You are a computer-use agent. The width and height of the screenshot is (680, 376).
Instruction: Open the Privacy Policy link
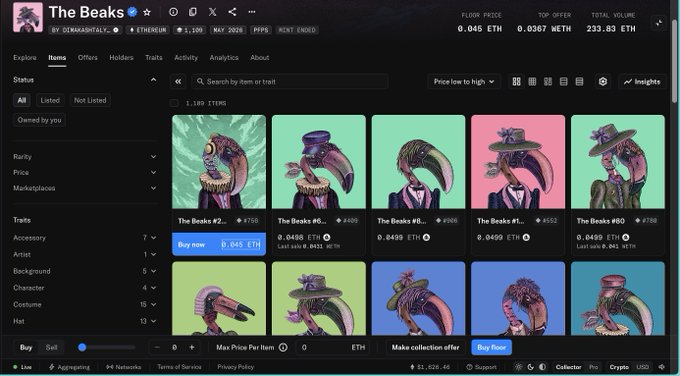235,367
